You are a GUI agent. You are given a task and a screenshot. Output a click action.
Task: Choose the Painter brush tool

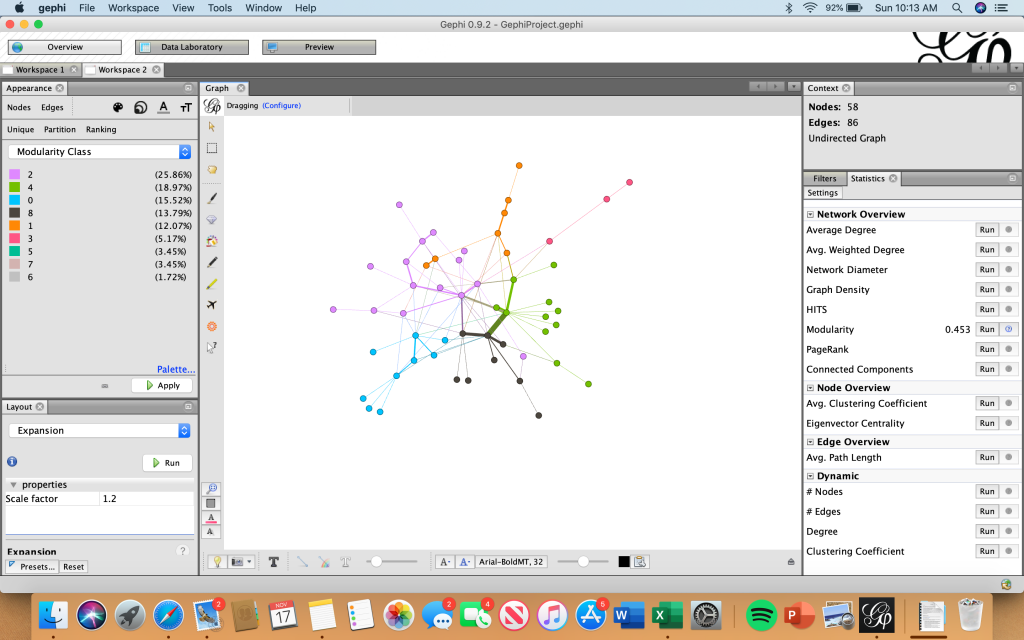pos(212,199)
